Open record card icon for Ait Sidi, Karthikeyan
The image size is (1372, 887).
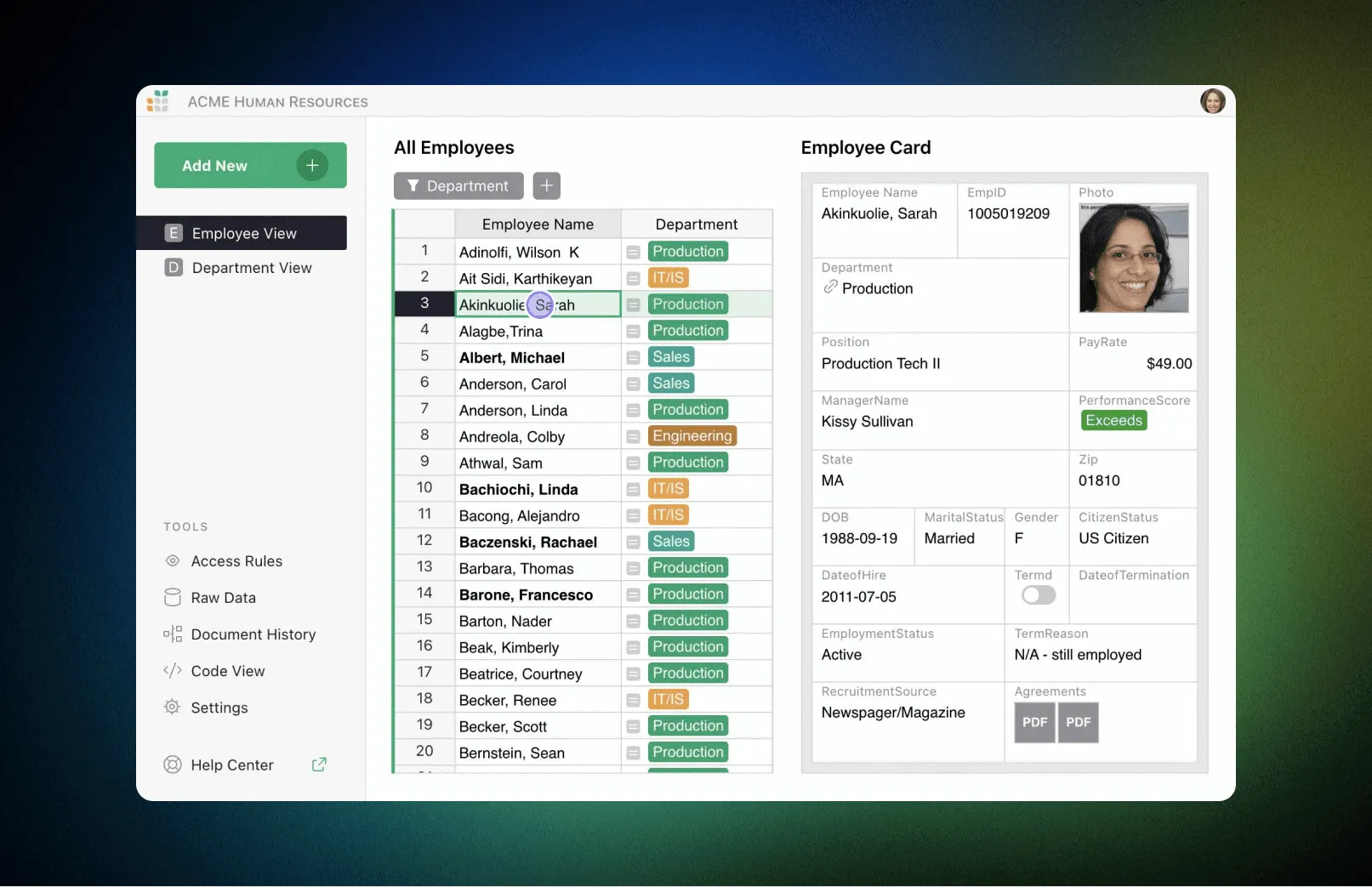click(634, 279)
